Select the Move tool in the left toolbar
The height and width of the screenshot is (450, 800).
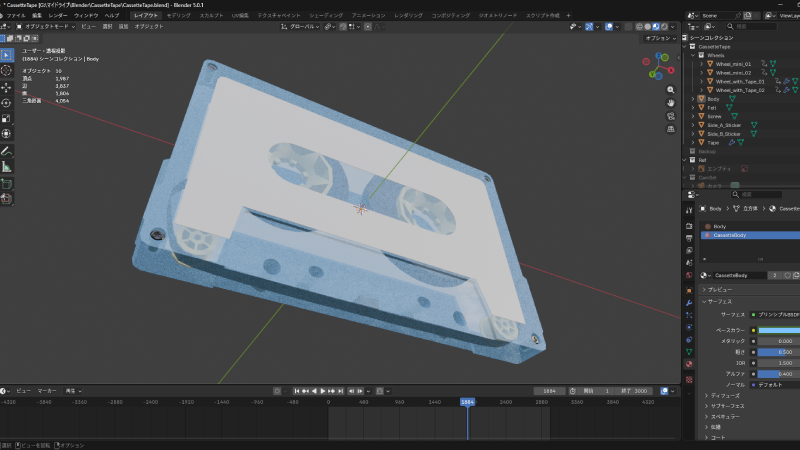coord(6,86)
